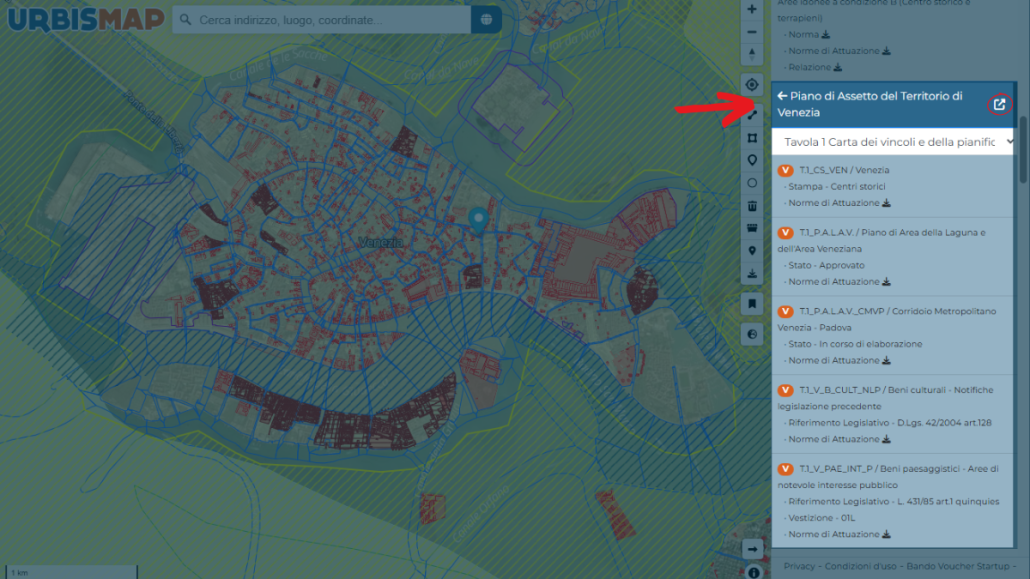Select 'Vestizione - 01L' text
Screen dimensions: 1030x579
pyautogui.click(x=821, y=518)
